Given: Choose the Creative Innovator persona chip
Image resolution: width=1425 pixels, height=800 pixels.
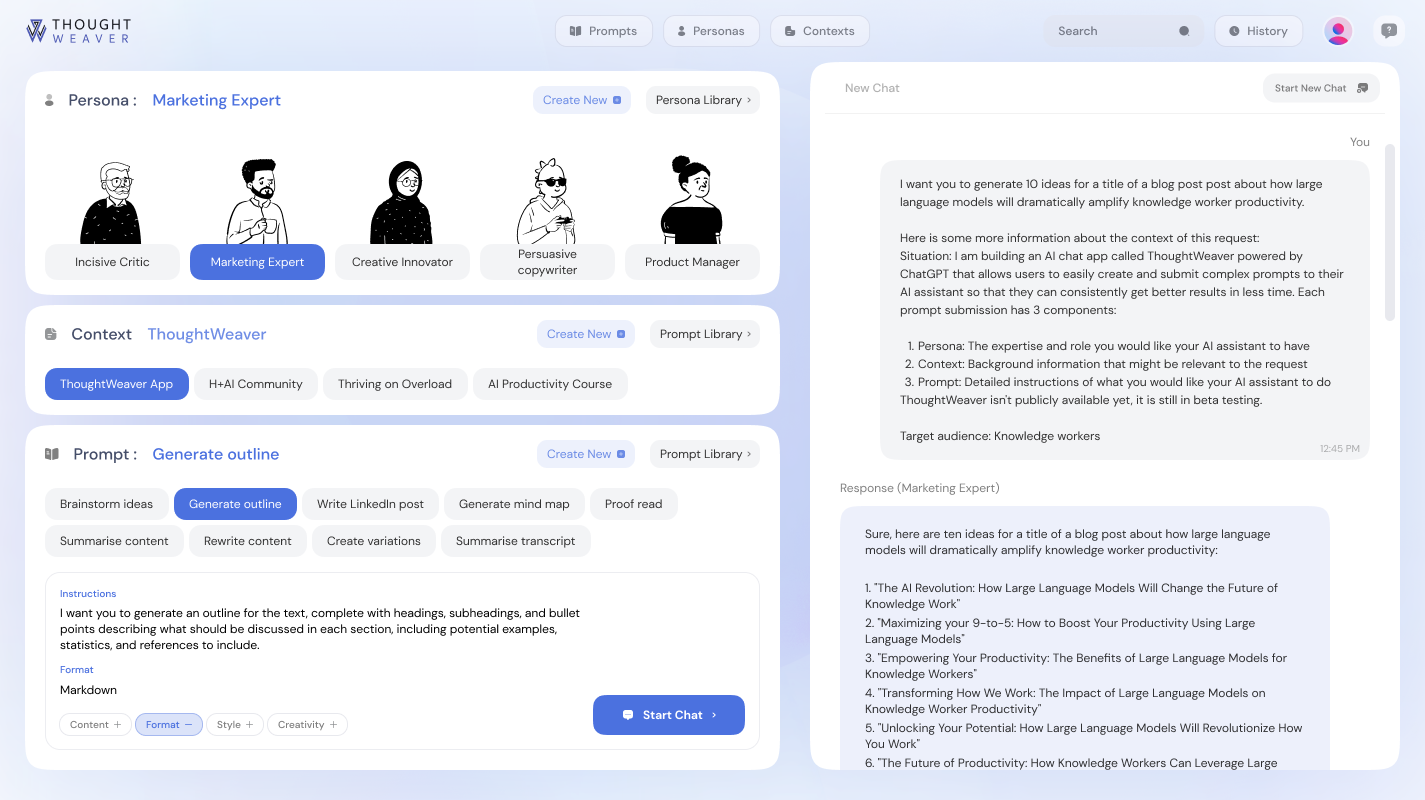Looking at the screenshot, I should click(402, 262).
